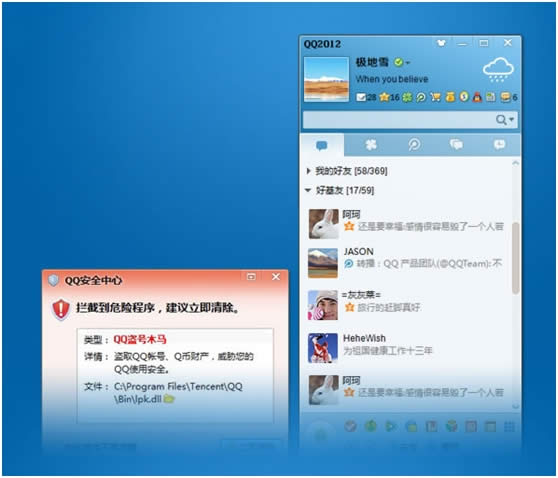Open JASON's mountain avatar

pos(323,263)
